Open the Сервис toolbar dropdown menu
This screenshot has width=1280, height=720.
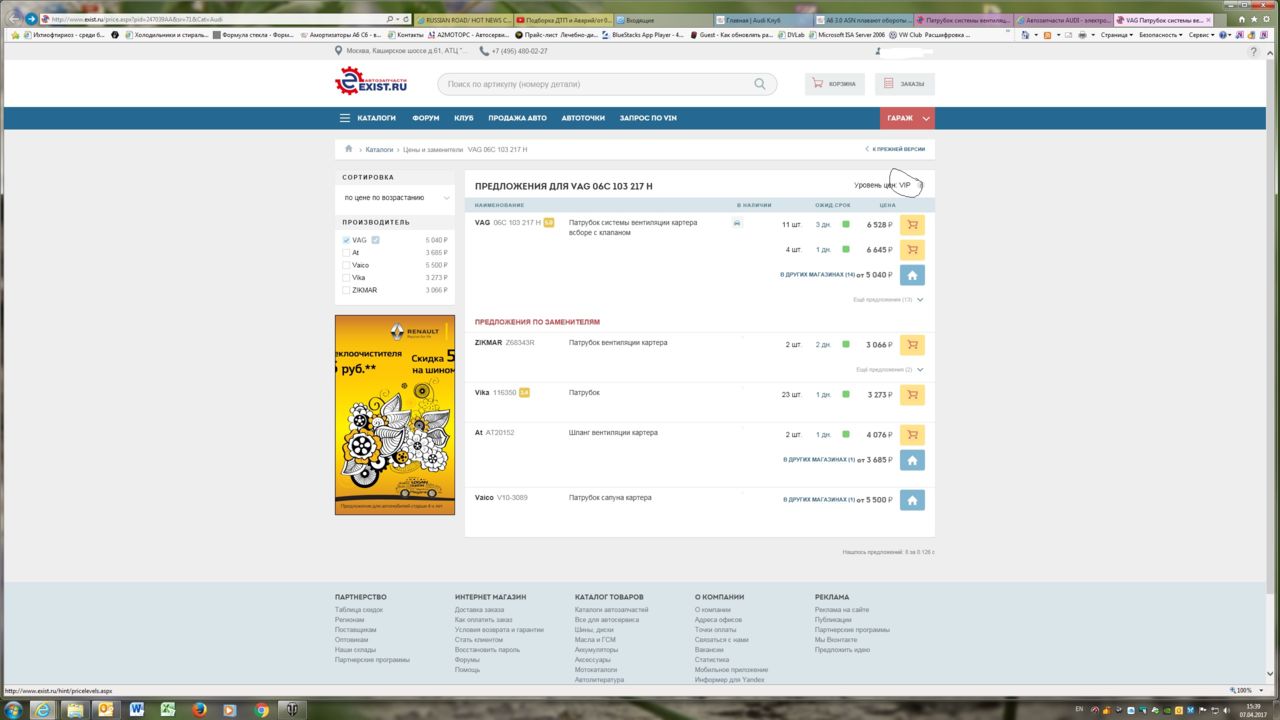(1200, 35)
